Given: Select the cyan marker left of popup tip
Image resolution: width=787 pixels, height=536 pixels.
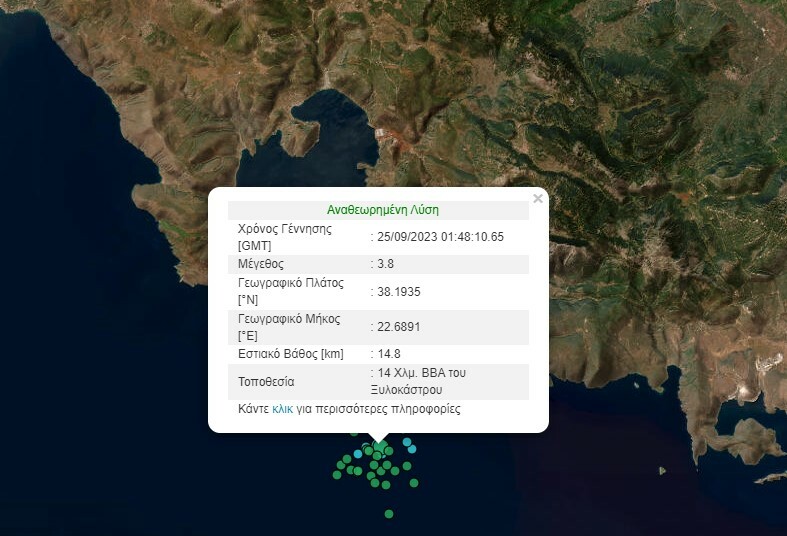Looking at the screenshot, I should 358,454.
